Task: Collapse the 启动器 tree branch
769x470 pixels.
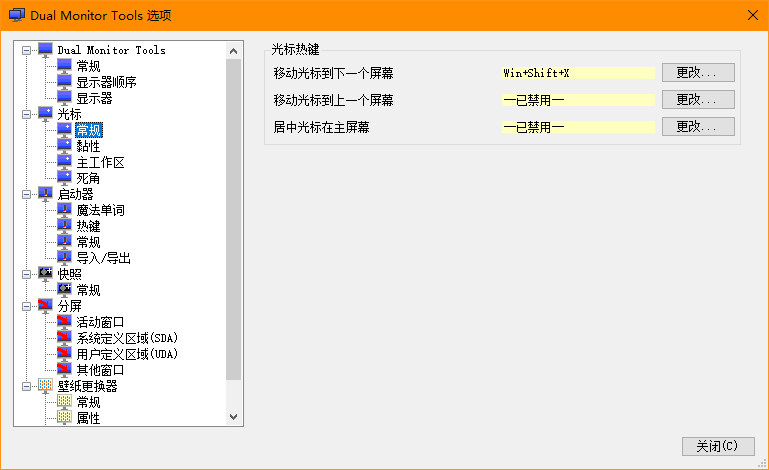Action: coord(26,194)
